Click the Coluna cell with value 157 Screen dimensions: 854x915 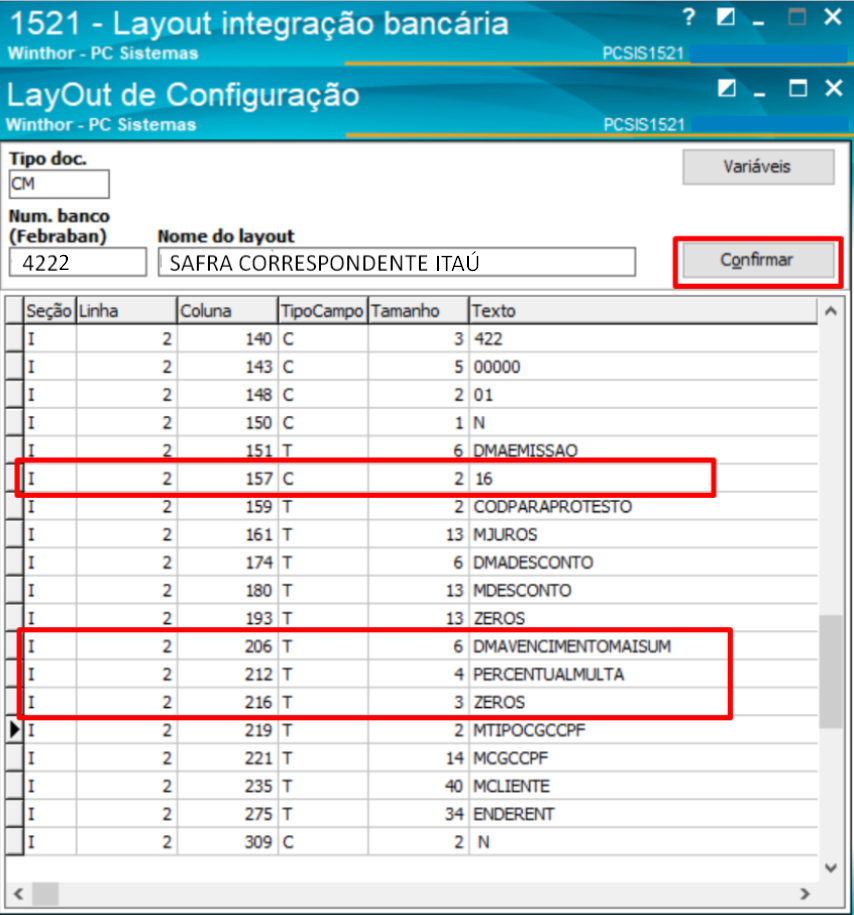(x=228, y=479)
